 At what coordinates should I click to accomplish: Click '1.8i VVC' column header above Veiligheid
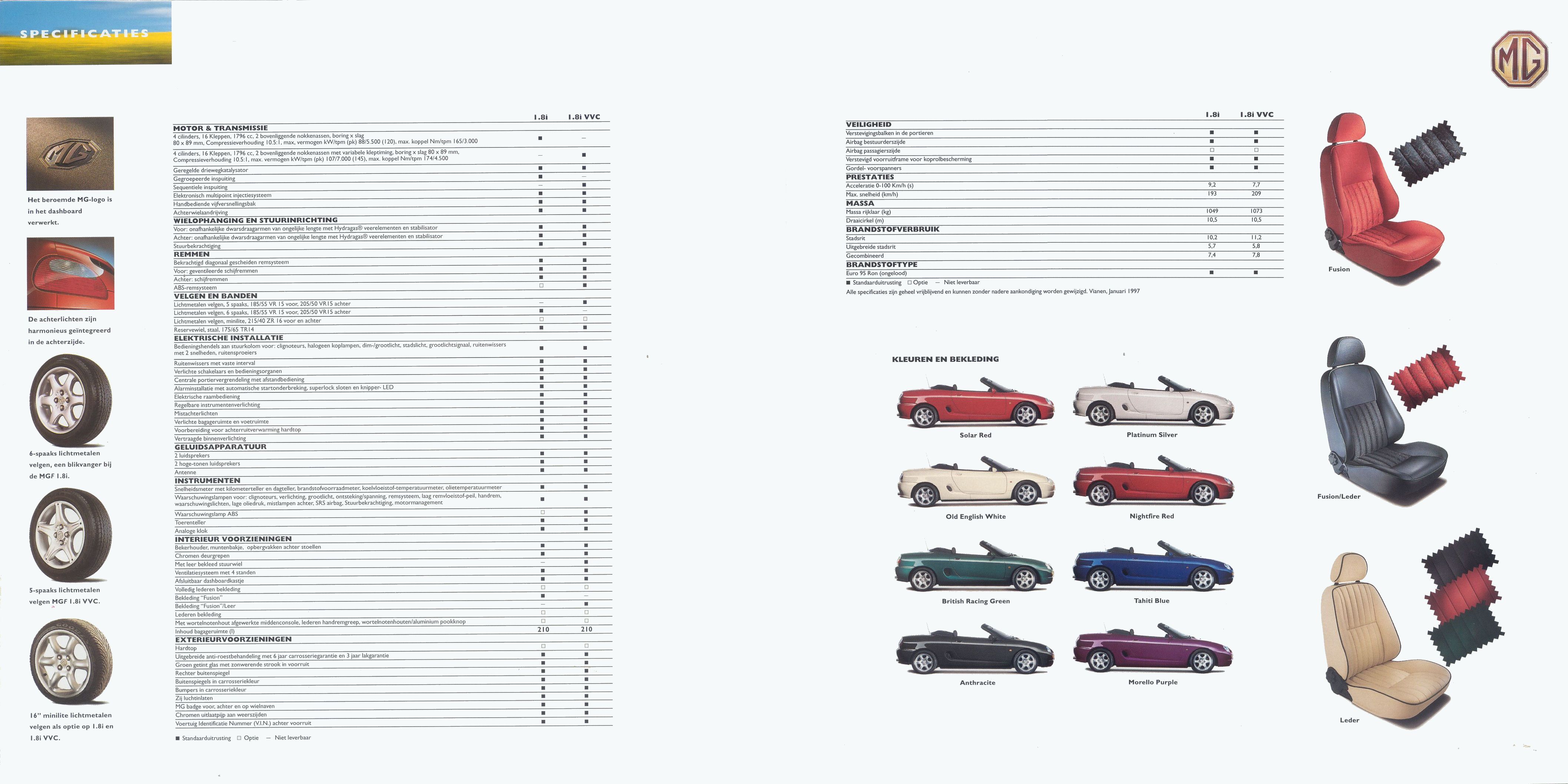pos(1256,114)
